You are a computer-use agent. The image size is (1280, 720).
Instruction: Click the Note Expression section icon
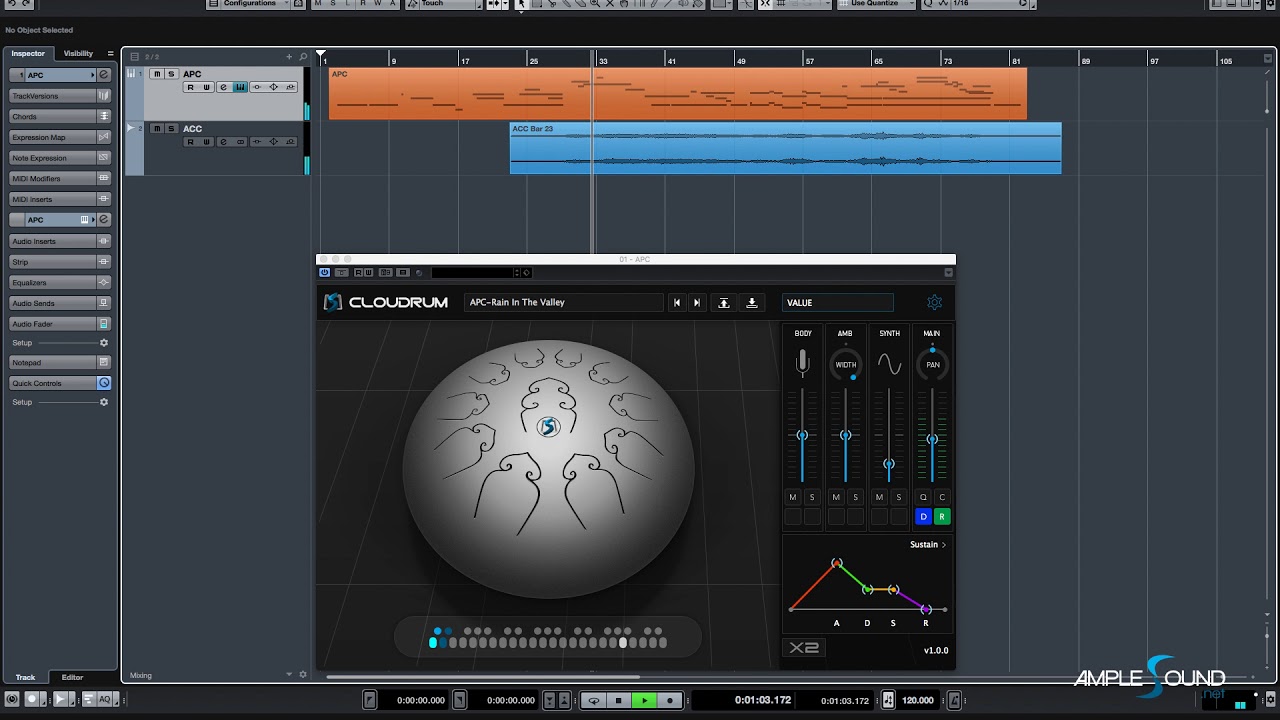(x=104, y=158)
